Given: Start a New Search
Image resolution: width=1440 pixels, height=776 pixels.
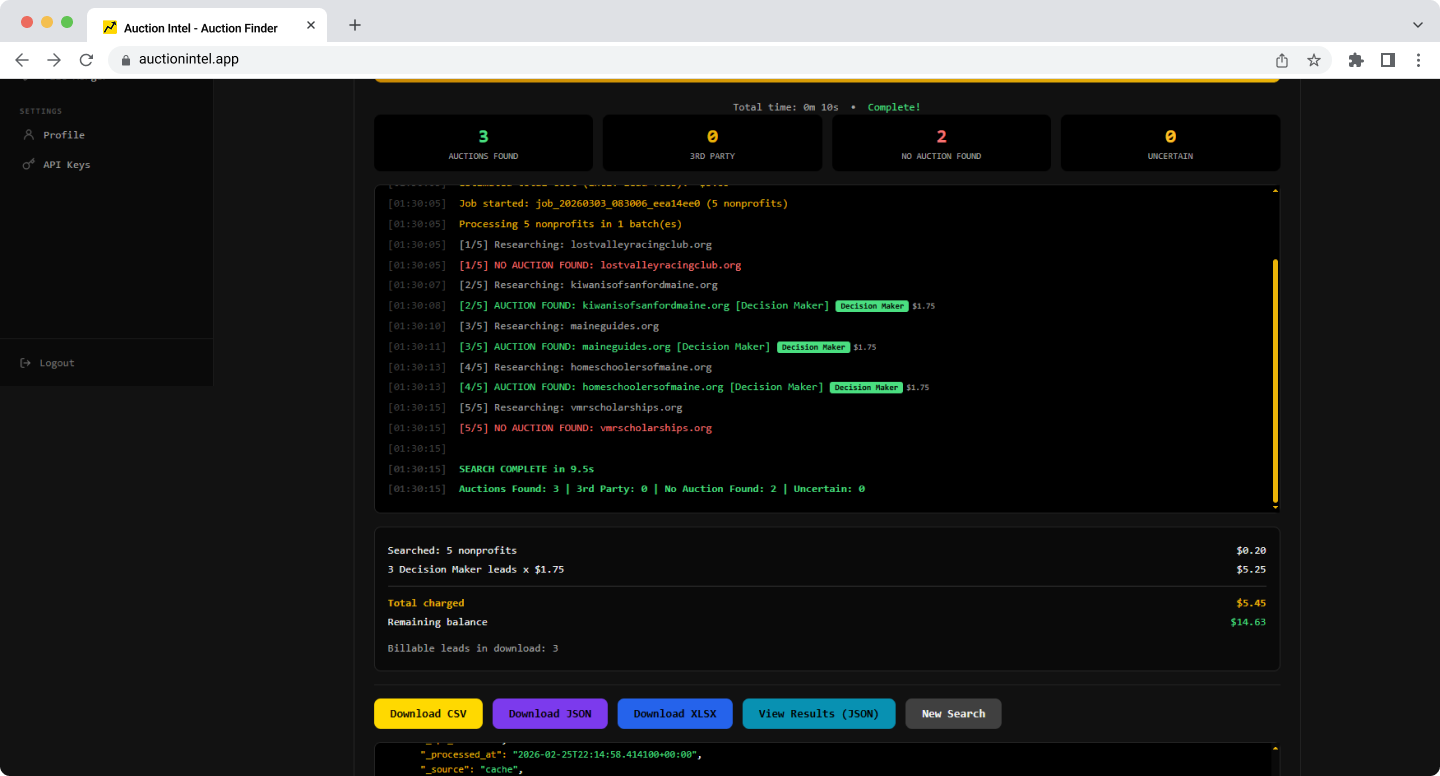Looking at the screenshot, I should point(953,714).
